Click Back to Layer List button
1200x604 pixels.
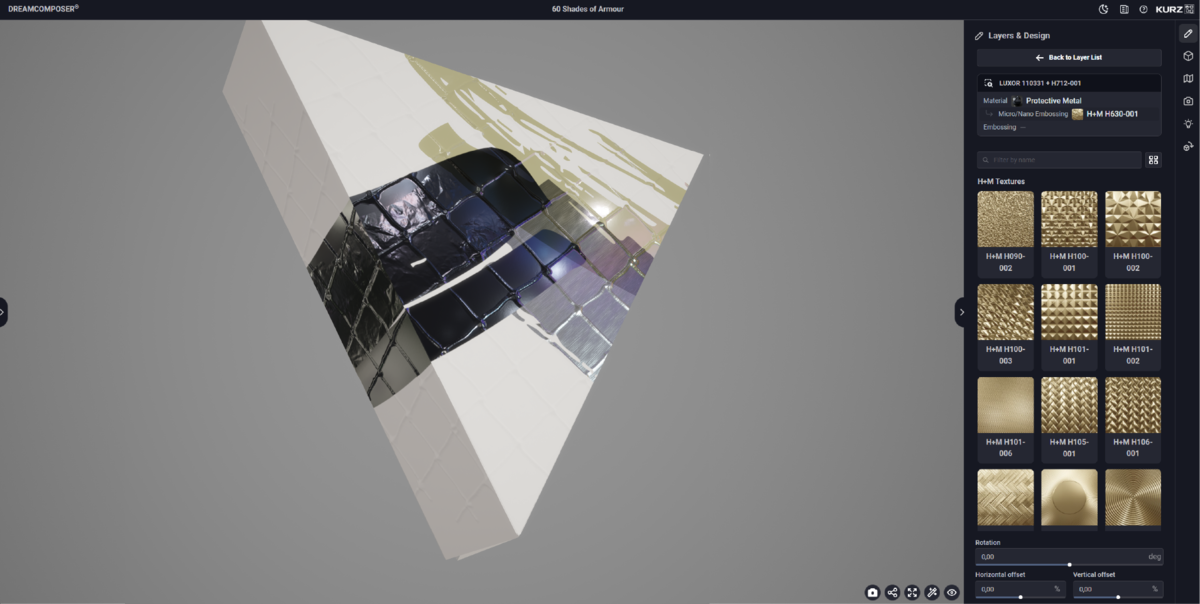pos(1068,58)
